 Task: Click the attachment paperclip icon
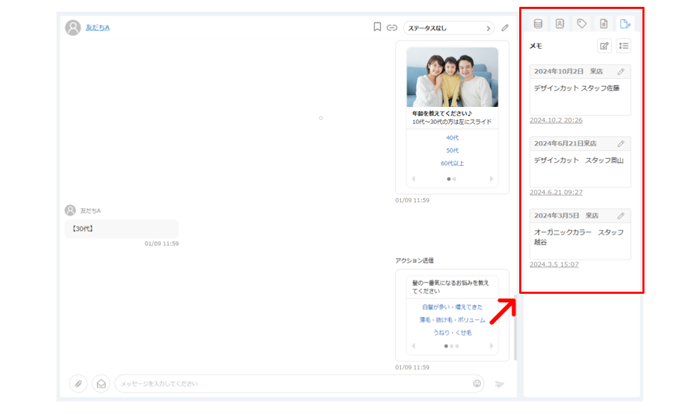[78, 384]
